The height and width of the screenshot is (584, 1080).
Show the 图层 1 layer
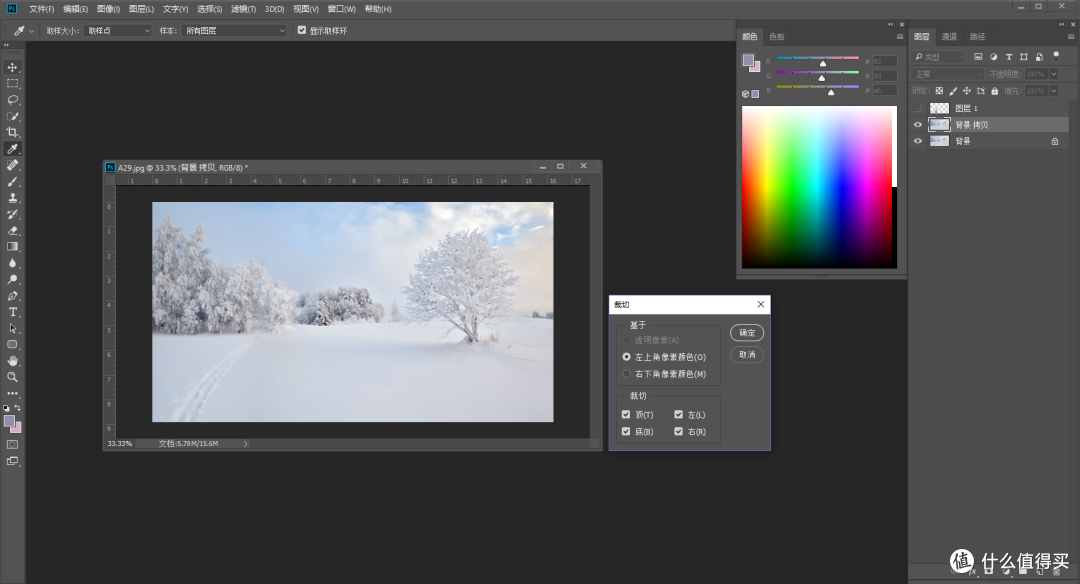[x=918, y=108]
